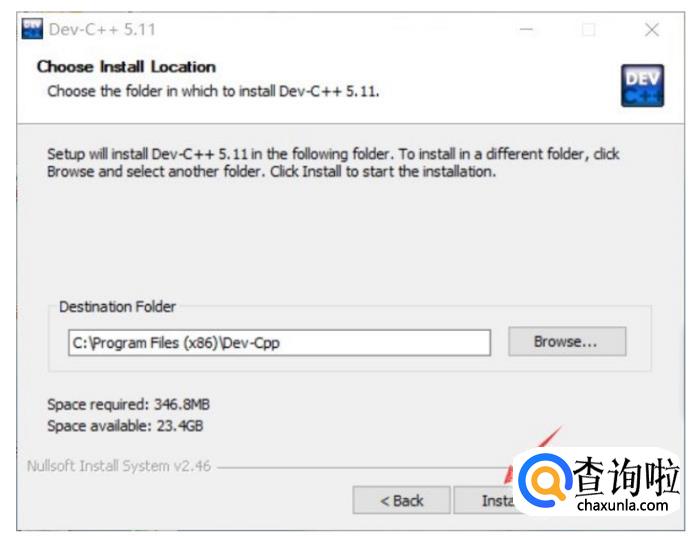Click the Space required 346.8MB text
The height and width of the screenshot is (536, 692).
click(128, 404)
